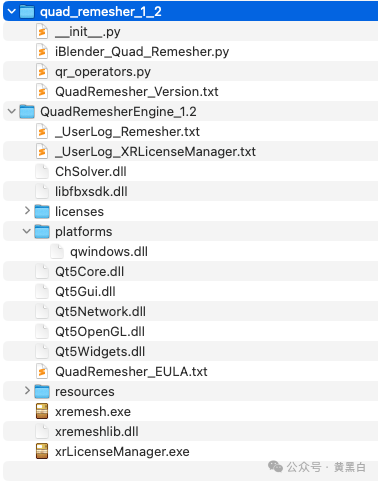Screen dimensions: 378x482
Task: Click the Qt5Gui.dll blank file icon
Action: tap(42, 292)
